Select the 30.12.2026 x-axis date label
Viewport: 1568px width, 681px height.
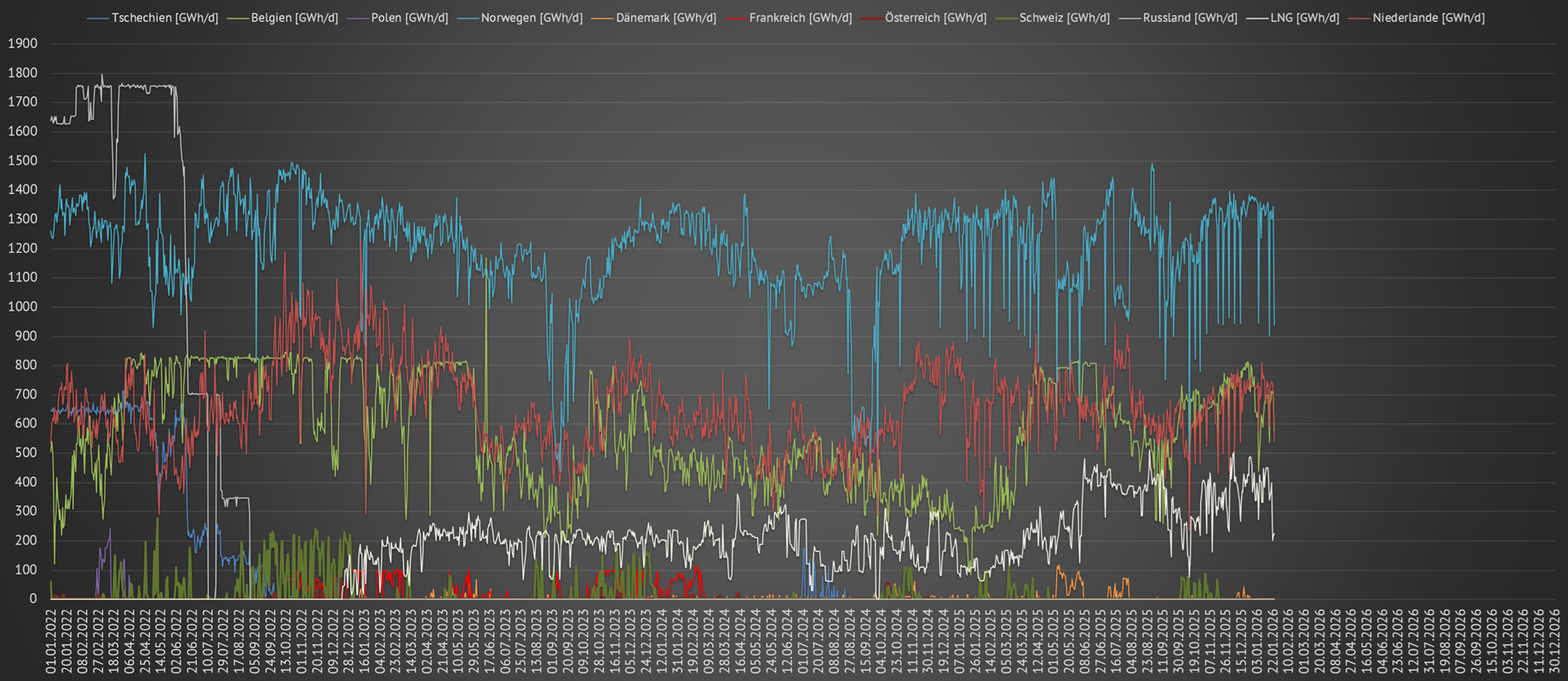point(1554,640)
